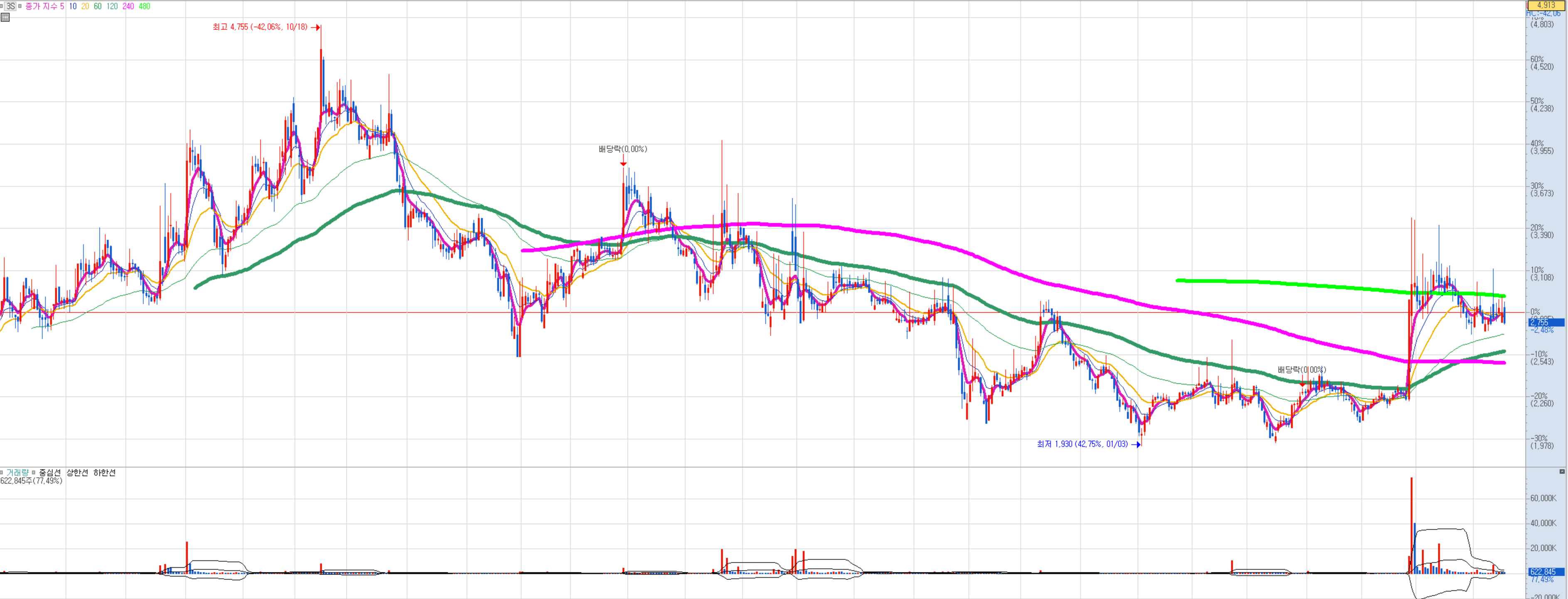Select the 하한선 lower band label
This screenshot has width=1568, height=599.
pos(104,472)
